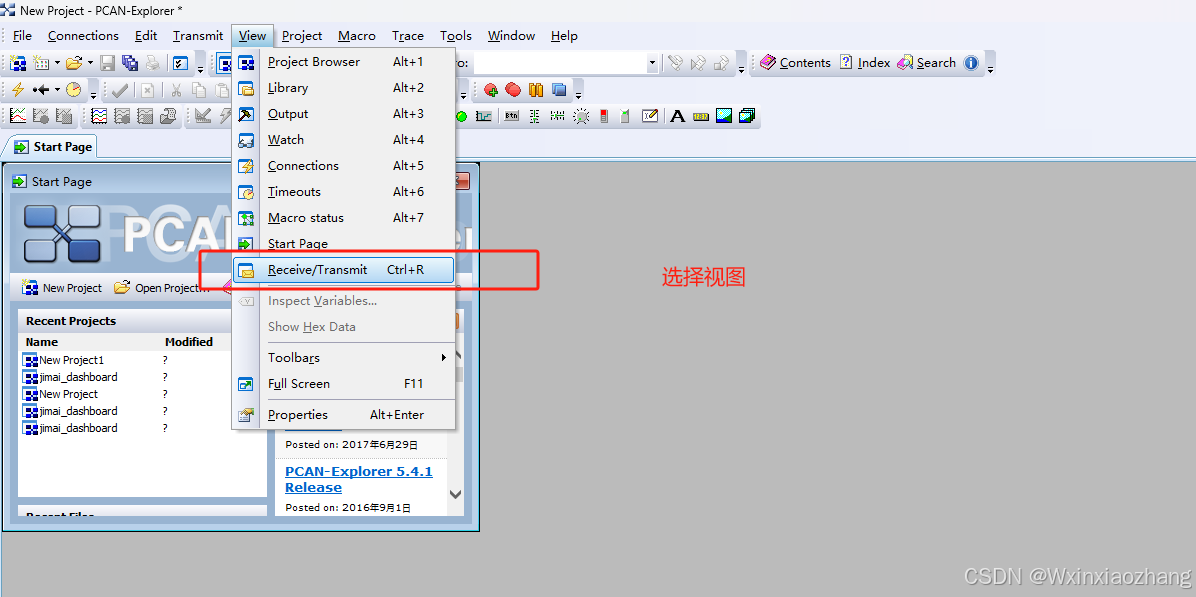Open recent project New Project1
Viewport: 1196px width, 597px height.
click(64, 360)
